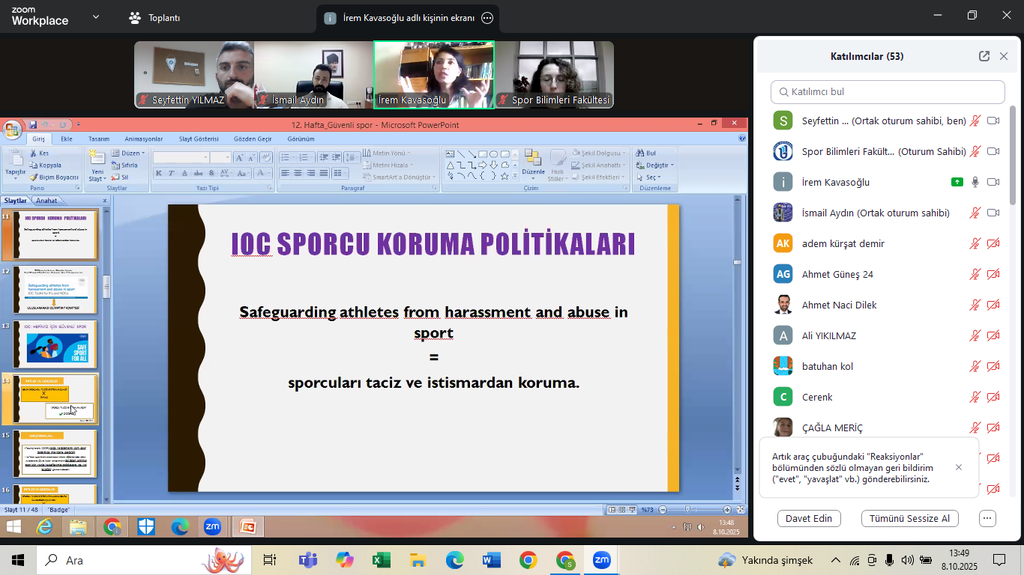1024x575 pixels.
Task: Open Microsoft Teams from the taskbar
Action: 307,560
